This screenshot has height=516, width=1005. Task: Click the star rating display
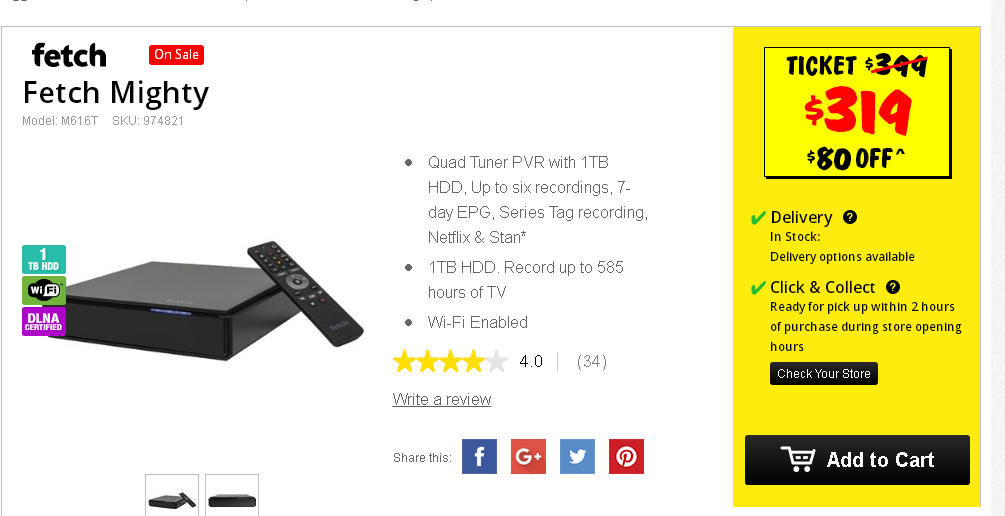(x=450, y=362)
